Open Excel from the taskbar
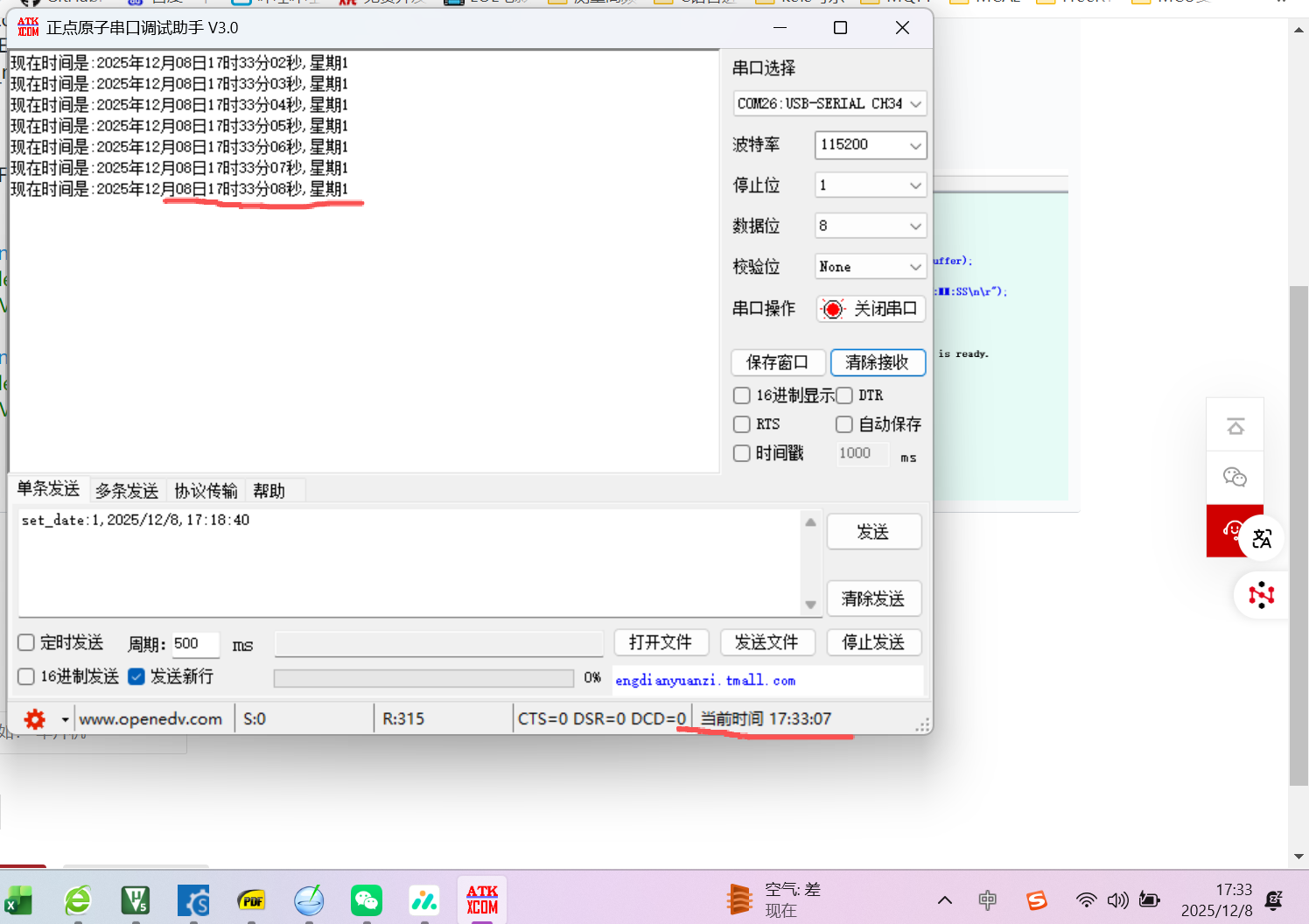The height and width of the screenshot is (924, 1309). 17,900
